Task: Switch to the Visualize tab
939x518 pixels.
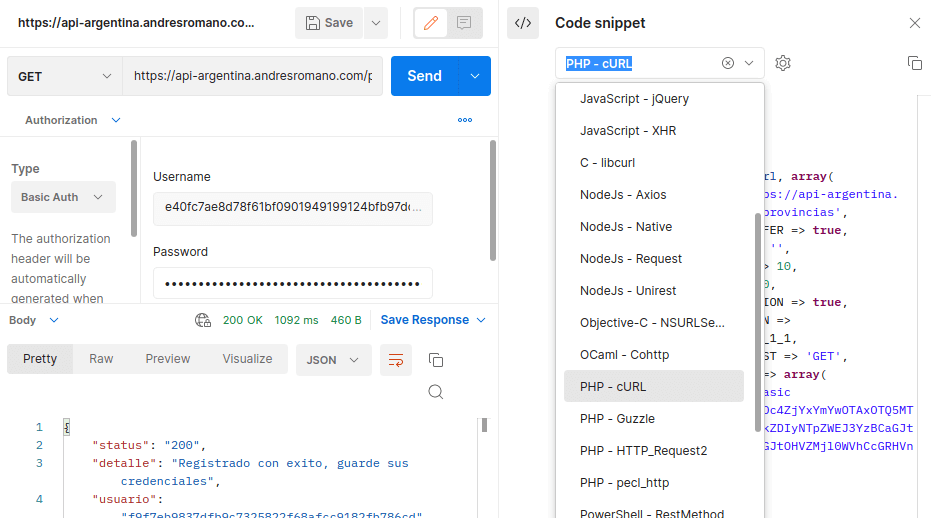Action: [247, 359]
